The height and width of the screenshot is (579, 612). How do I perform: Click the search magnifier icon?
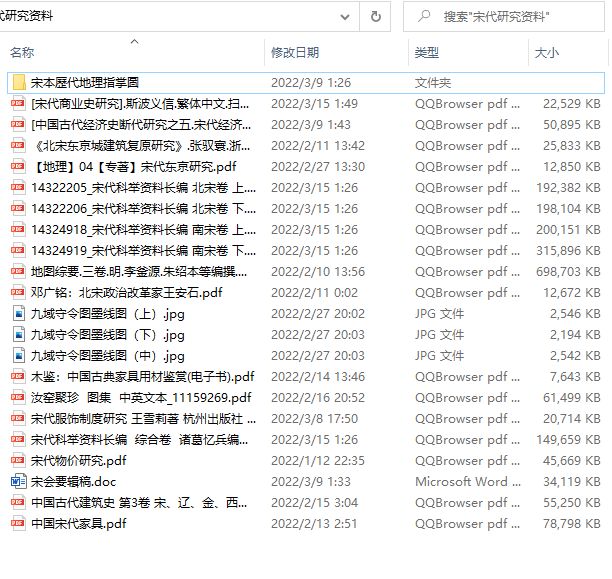pos(424,16)
